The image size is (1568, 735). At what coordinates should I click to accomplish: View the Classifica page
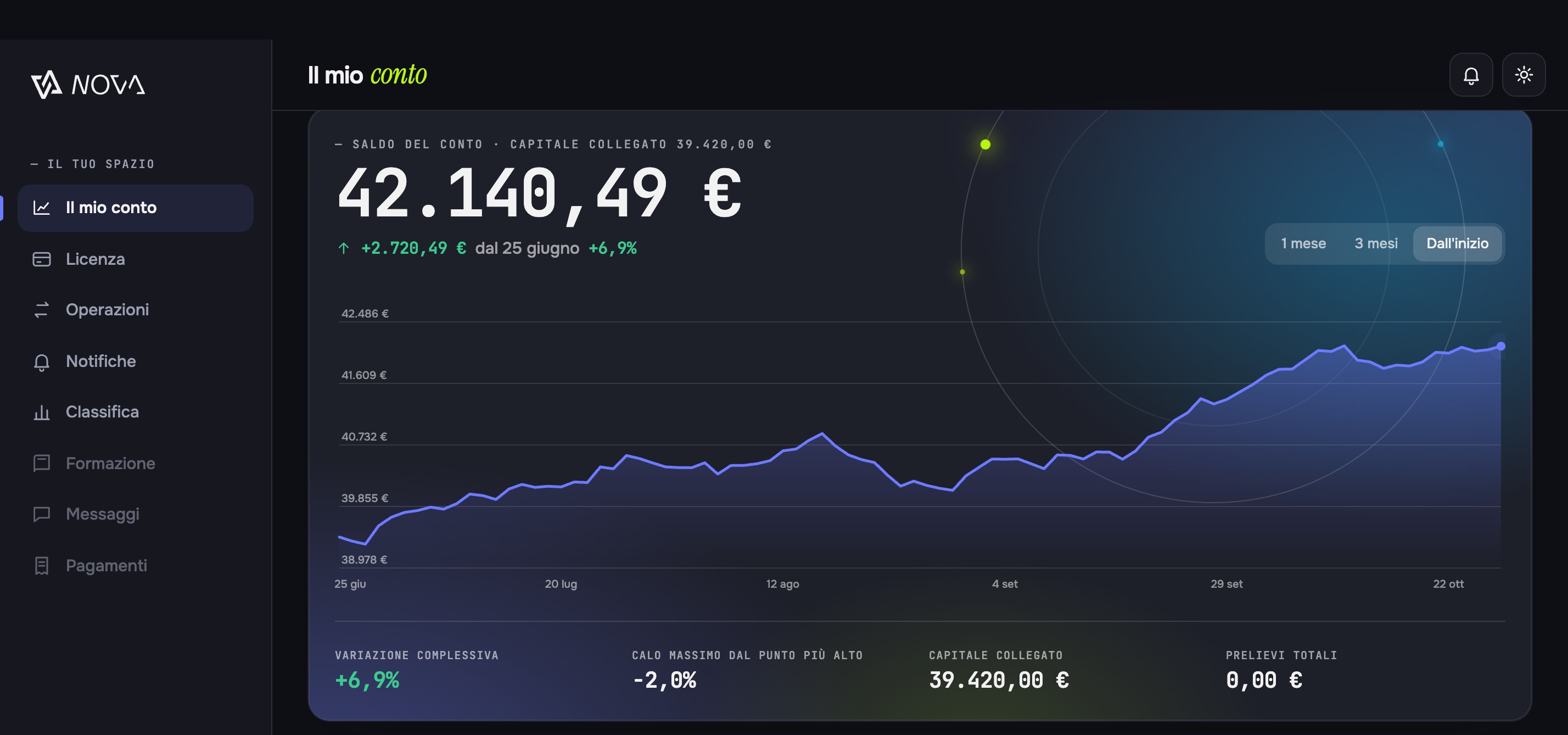click(x=136, y=412)
